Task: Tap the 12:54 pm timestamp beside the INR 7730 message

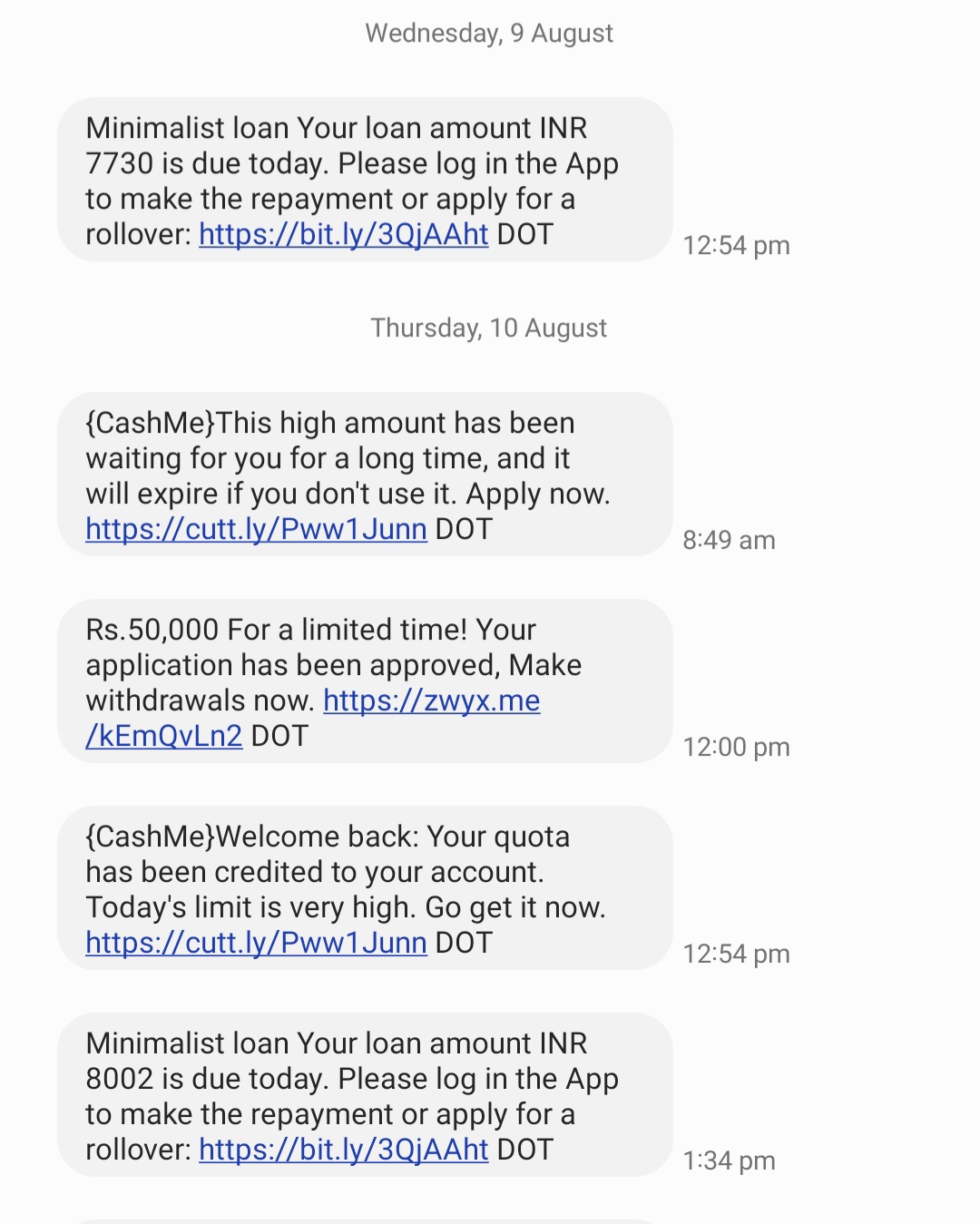Action: (736, 246)
